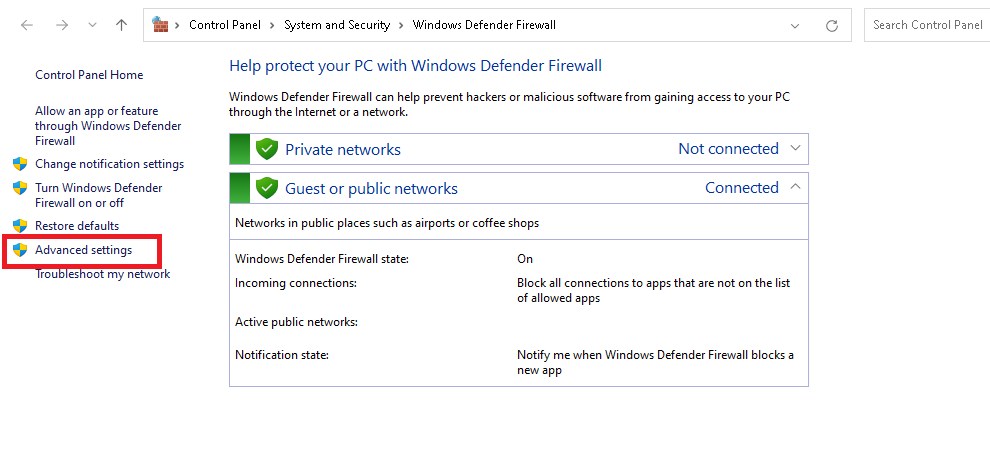Turn Windows Defender Firewall on or off
The width and height of the screenshot is (990, 459).
tap(98, 196)
